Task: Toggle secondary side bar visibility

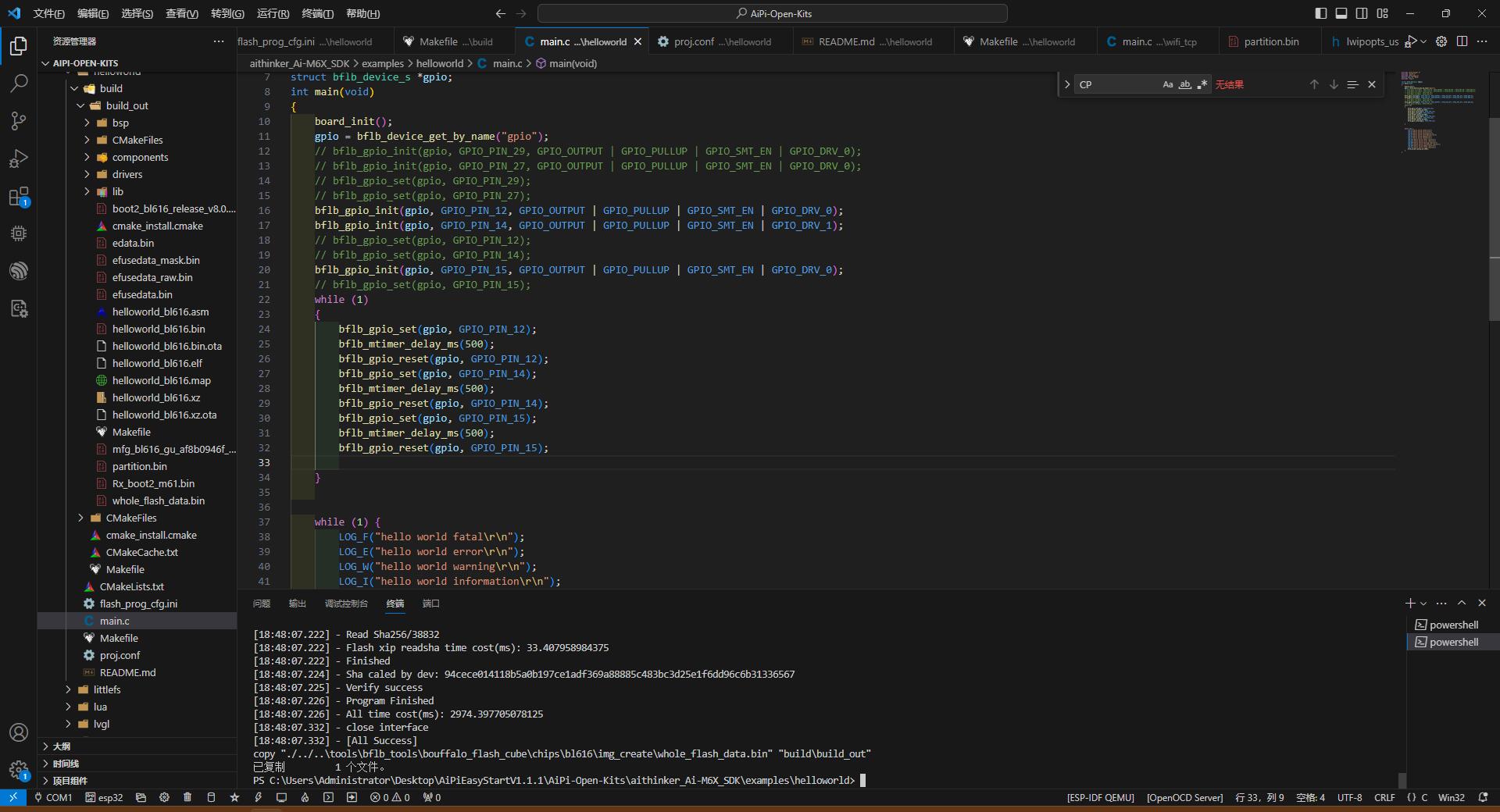Action: [1362, 13]
